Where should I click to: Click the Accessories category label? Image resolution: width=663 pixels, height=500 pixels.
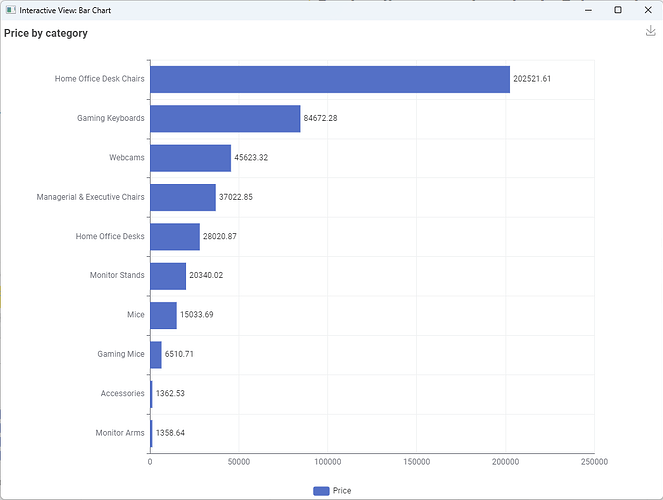click(x=122, y=393)
